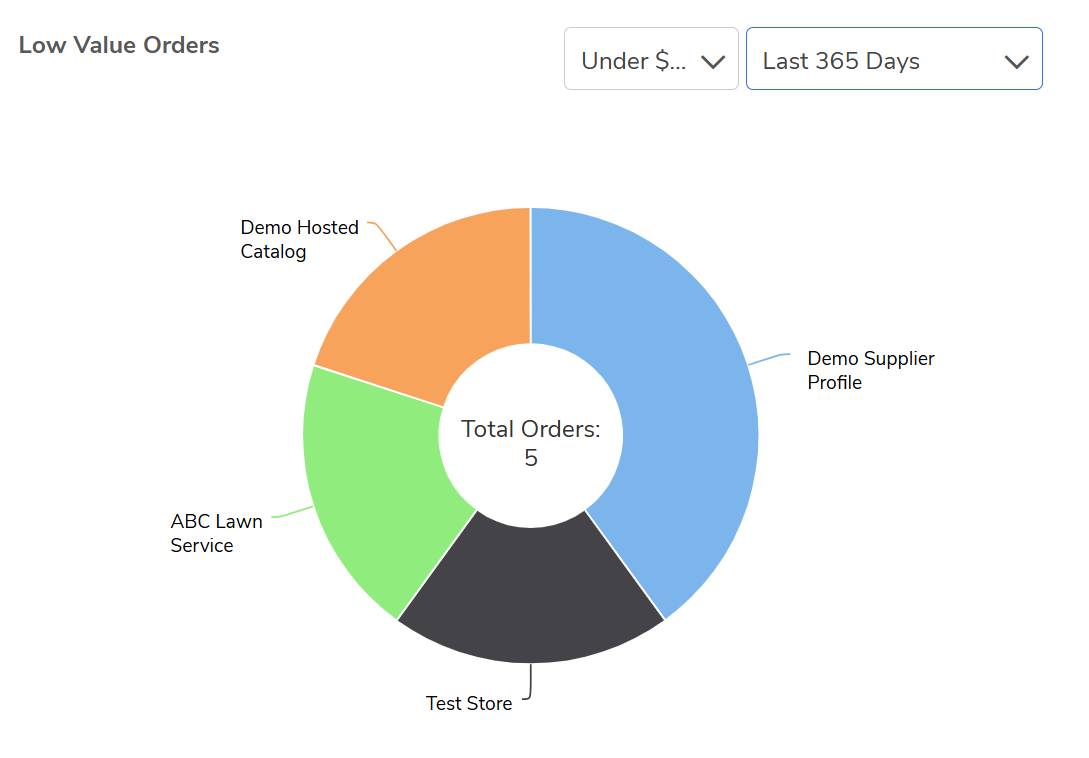This screenshot has width=1089, height=758.
Task: Click the blue leader line to Demo Supplier Profile
Action: click(770, 357)
